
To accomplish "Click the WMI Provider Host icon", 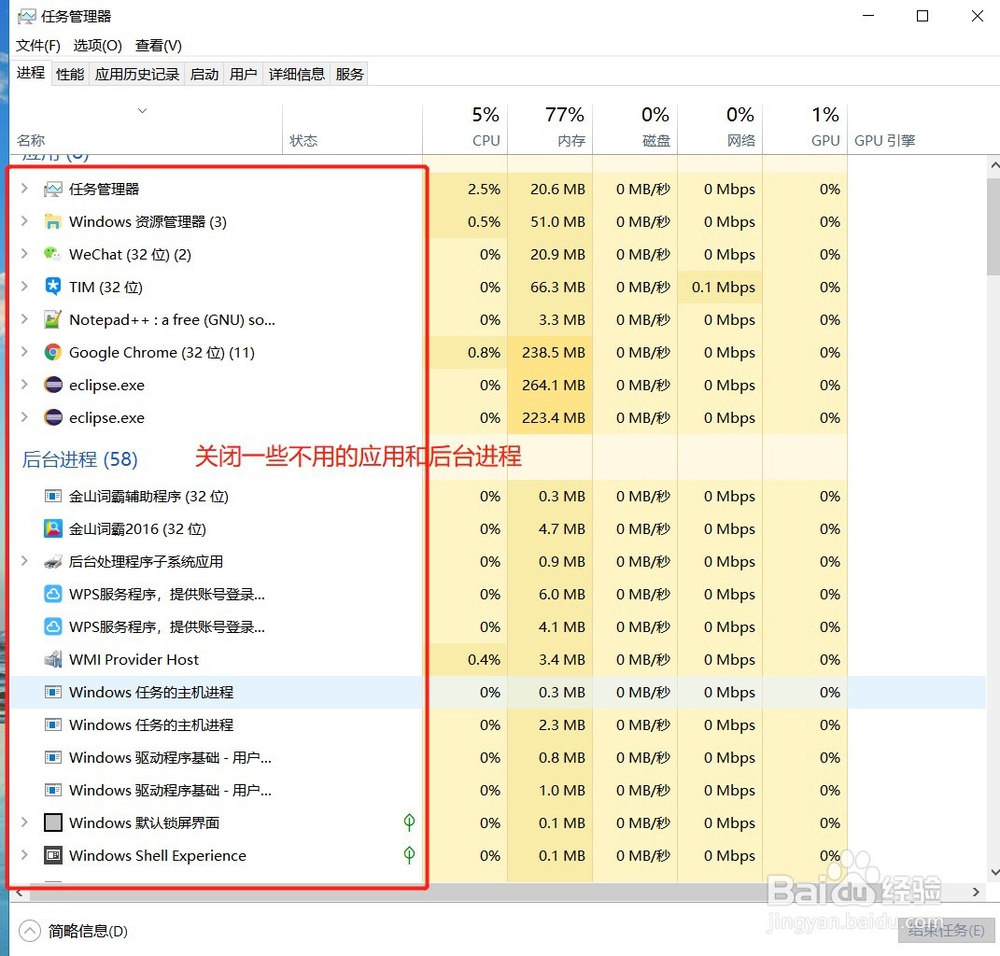I will coord(53,659).
